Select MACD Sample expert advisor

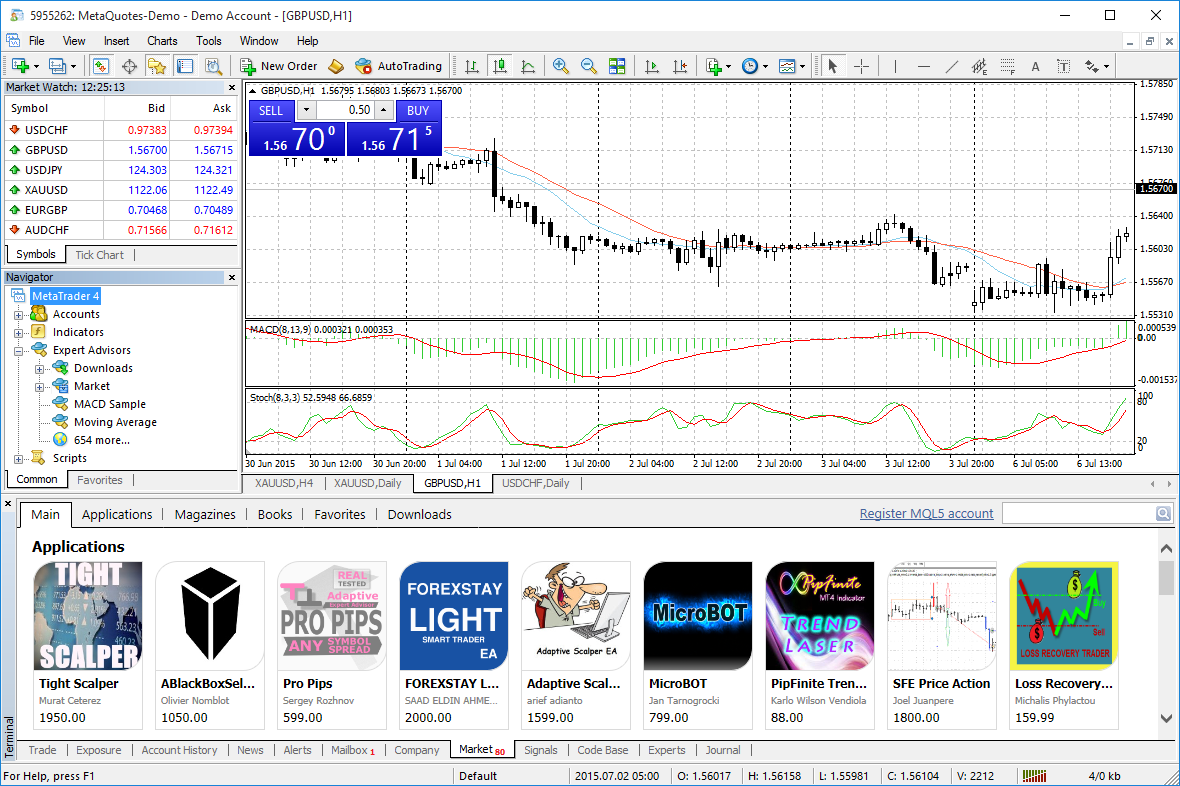tap(110, 404)
